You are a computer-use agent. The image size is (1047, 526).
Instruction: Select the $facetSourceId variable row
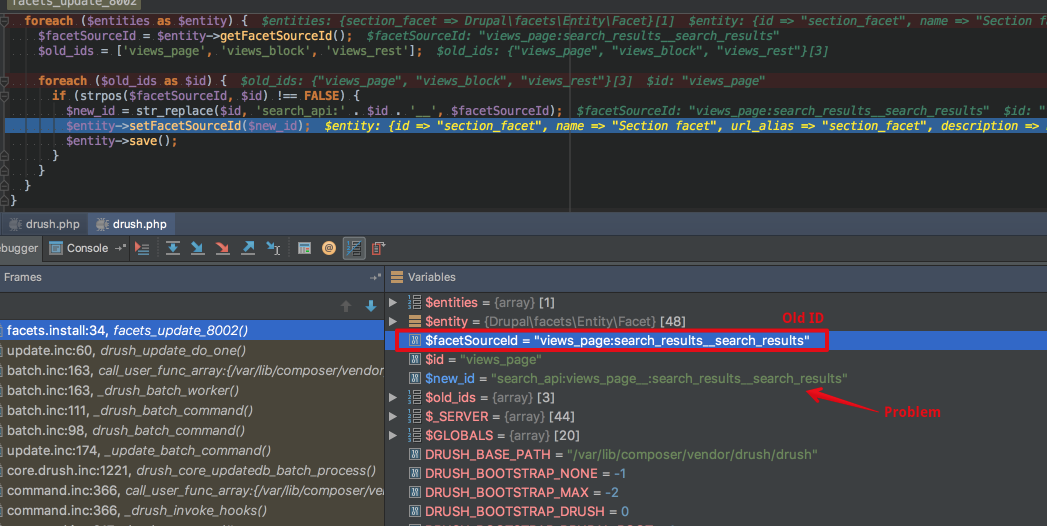[x=716, y=340]
